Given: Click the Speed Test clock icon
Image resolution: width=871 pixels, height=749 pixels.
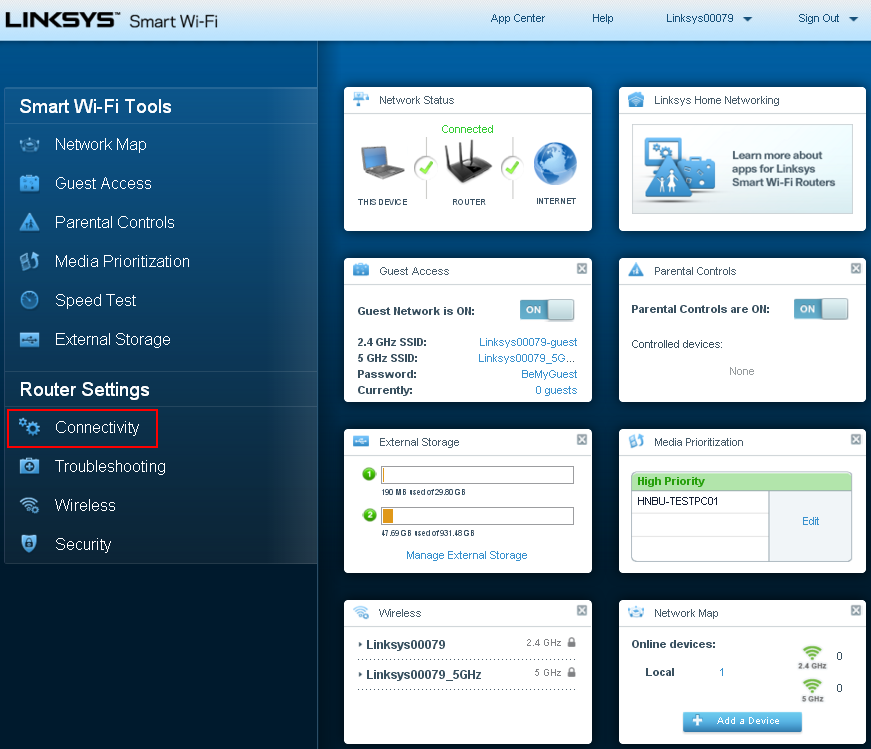Looking at the screenshot, I should 29,299.
